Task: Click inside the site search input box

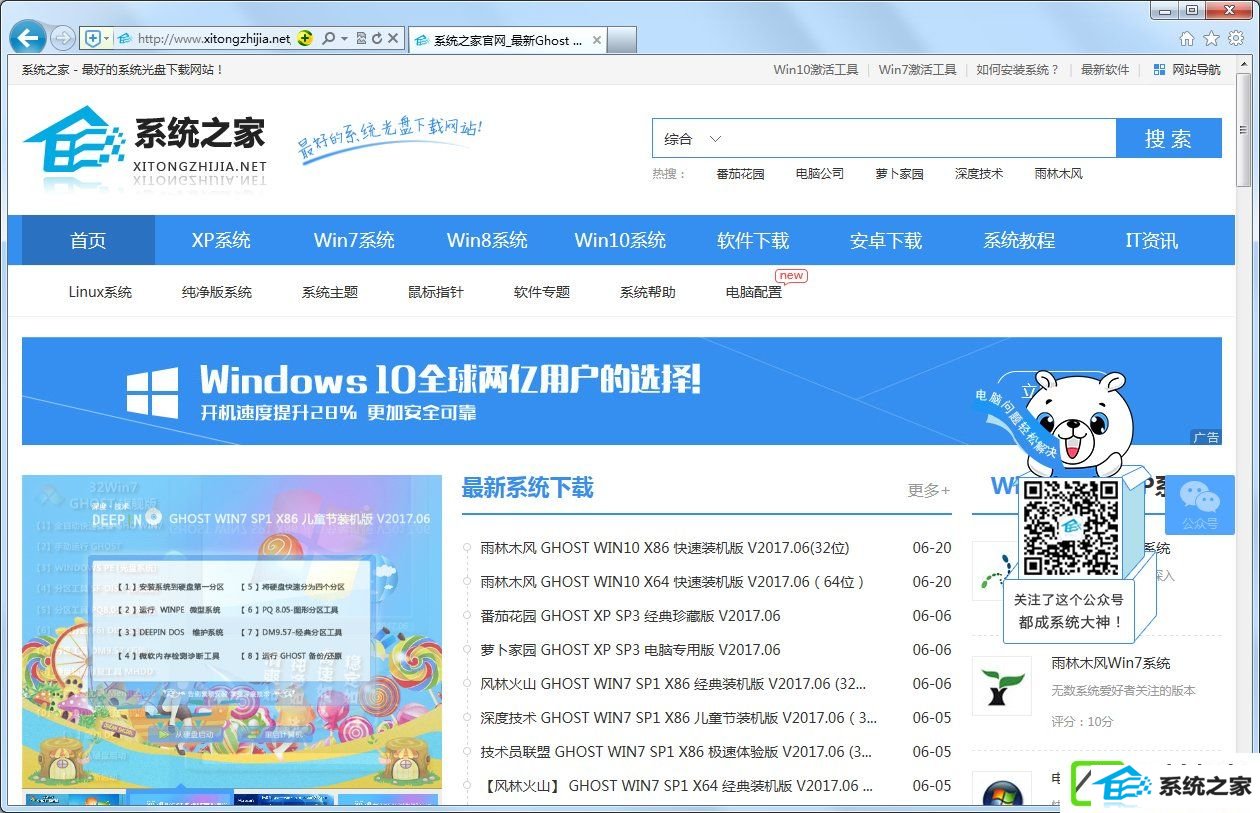Action: pyautogui.click(x=920, y=139)
